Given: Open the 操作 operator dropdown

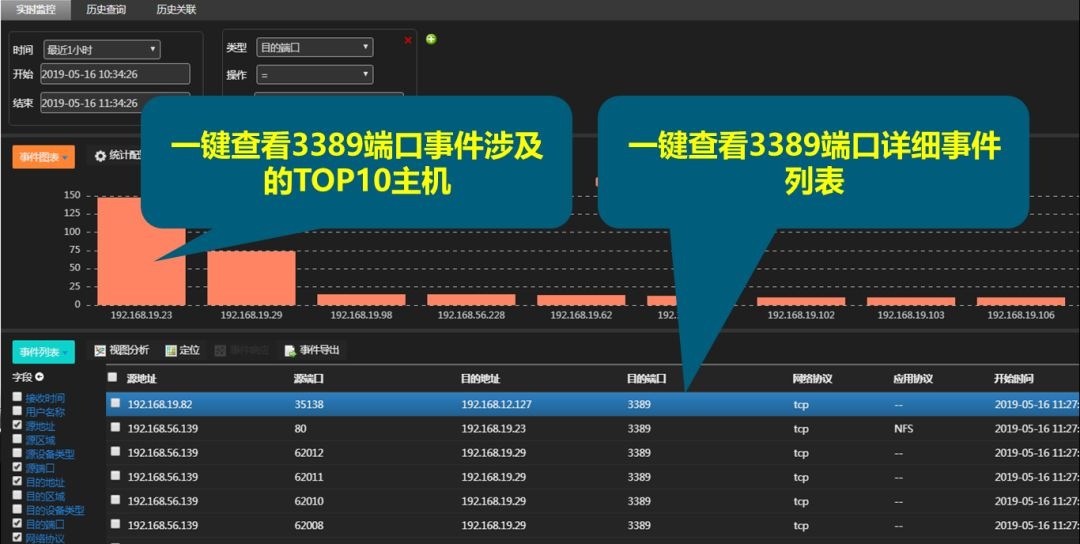Looking at the screenshot, I should [313, 75].
